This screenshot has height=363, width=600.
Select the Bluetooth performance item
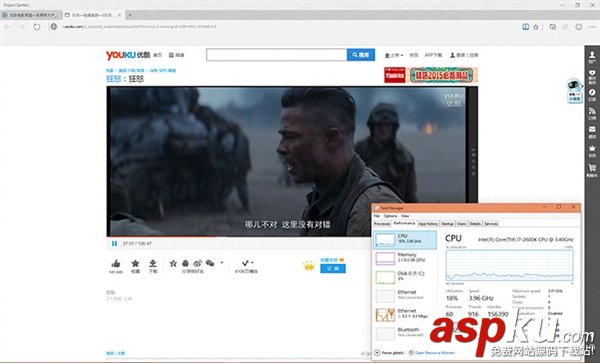pos(405,333)
